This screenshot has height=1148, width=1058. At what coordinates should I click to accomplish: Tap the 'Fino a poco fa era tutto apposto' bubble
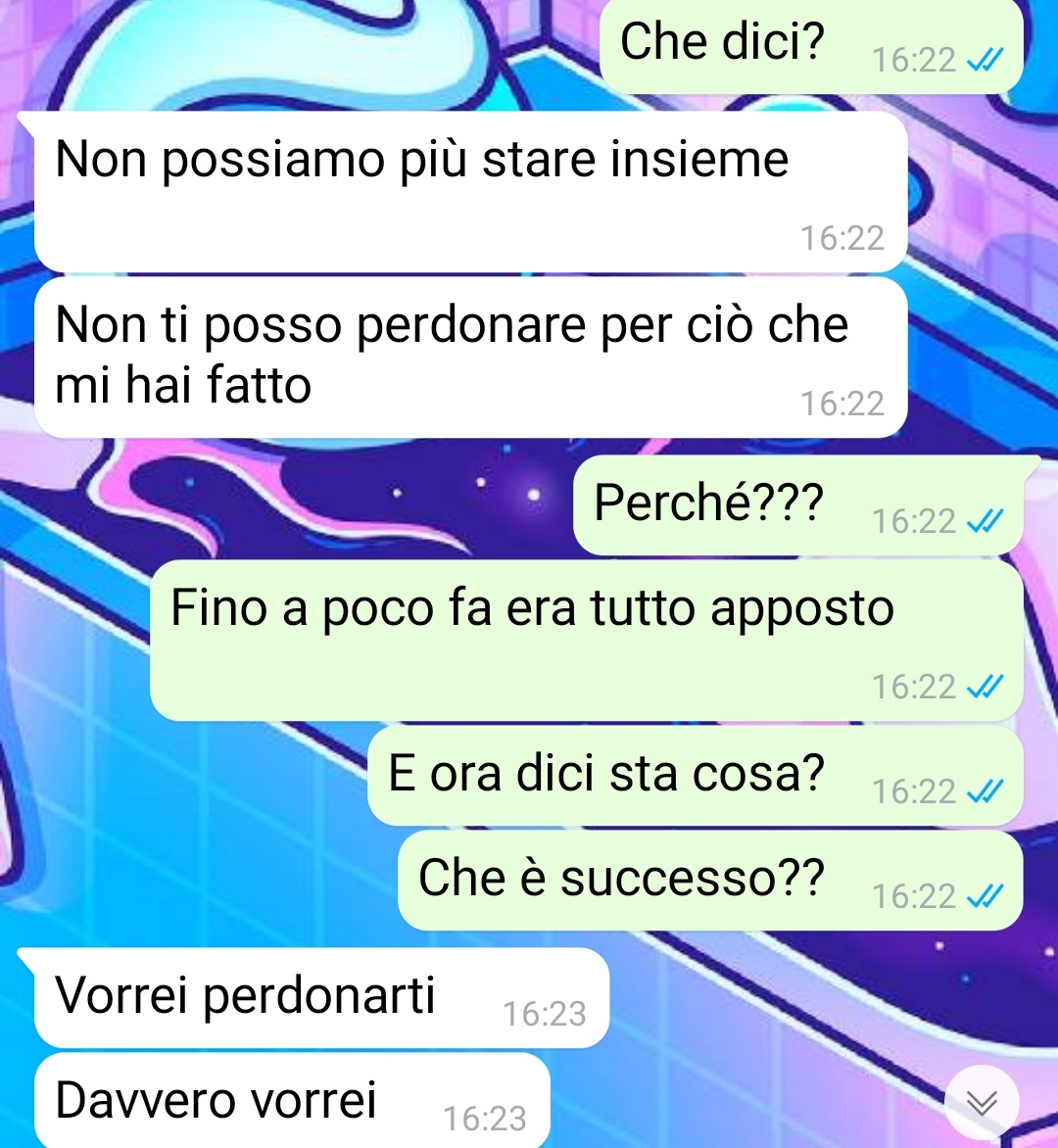click(x=587, y=641)
